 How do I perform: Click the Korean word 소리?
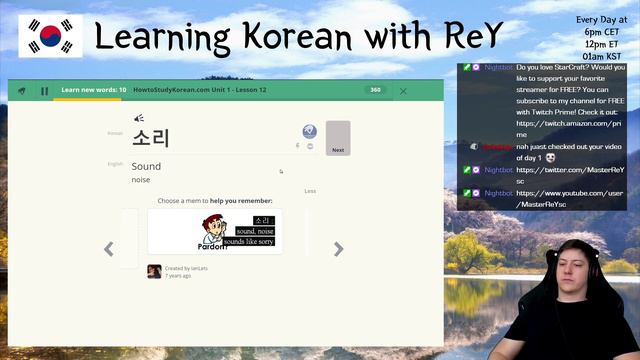[151, 138]
